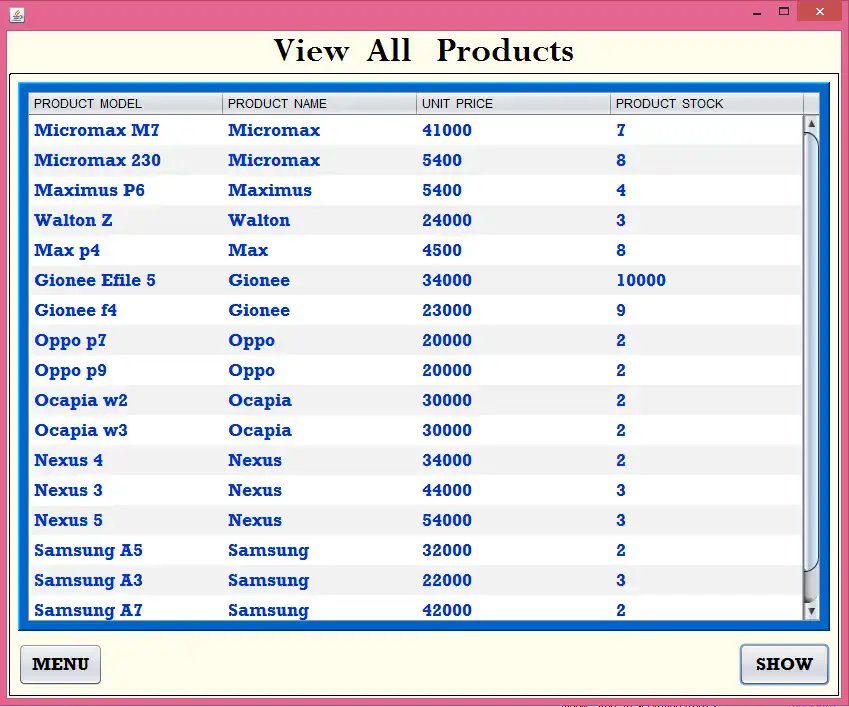
Task: Click the name cell in Micromax 230 row
Action: [x=319, y=160]
